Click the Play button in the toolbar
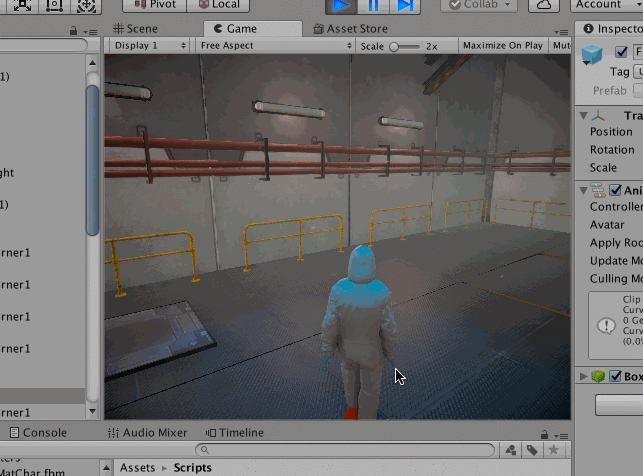The height and width of the screenshot is (476, 643). click(x=341, y=6)
